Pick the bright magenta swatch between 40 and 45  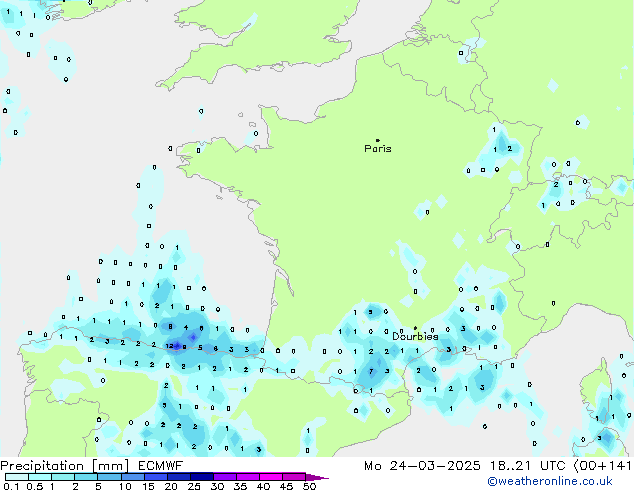tap(271, 477)
